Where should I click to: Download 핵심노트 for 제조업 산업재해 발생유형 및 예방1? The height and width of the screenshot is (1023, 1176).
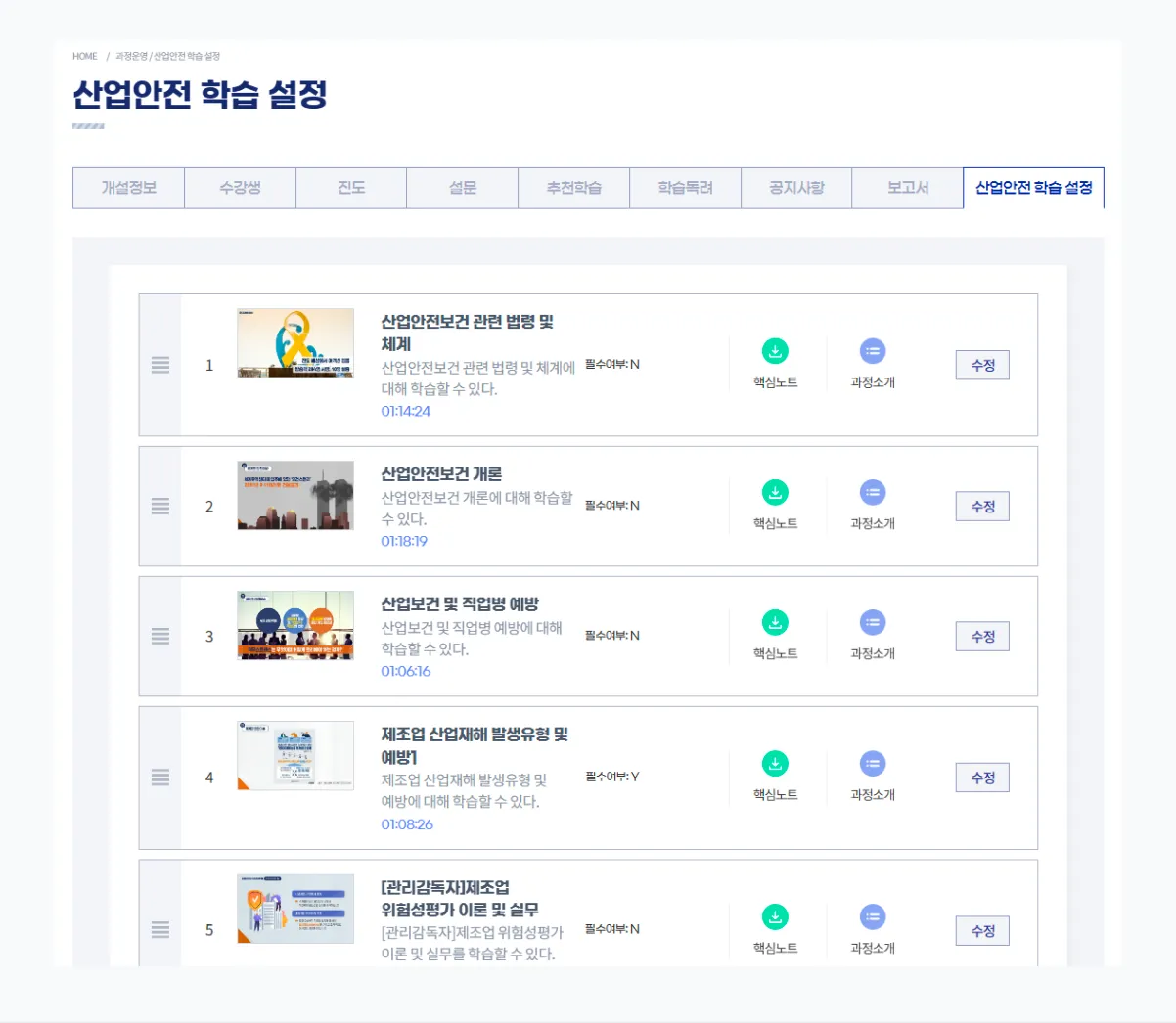pos(775,764)
